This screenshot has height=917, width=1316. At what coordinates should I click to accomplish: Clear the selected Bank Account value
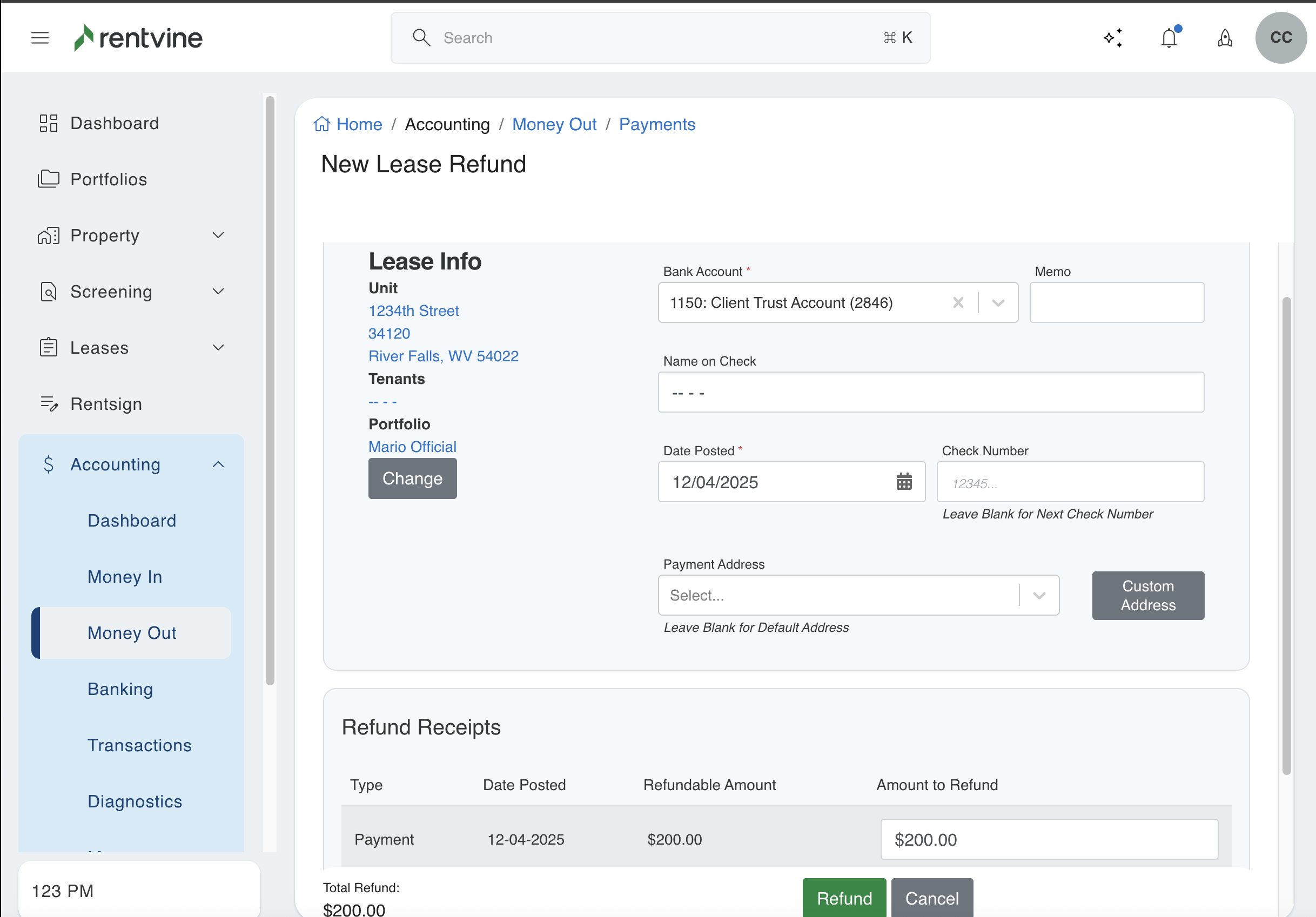(958, 302)
